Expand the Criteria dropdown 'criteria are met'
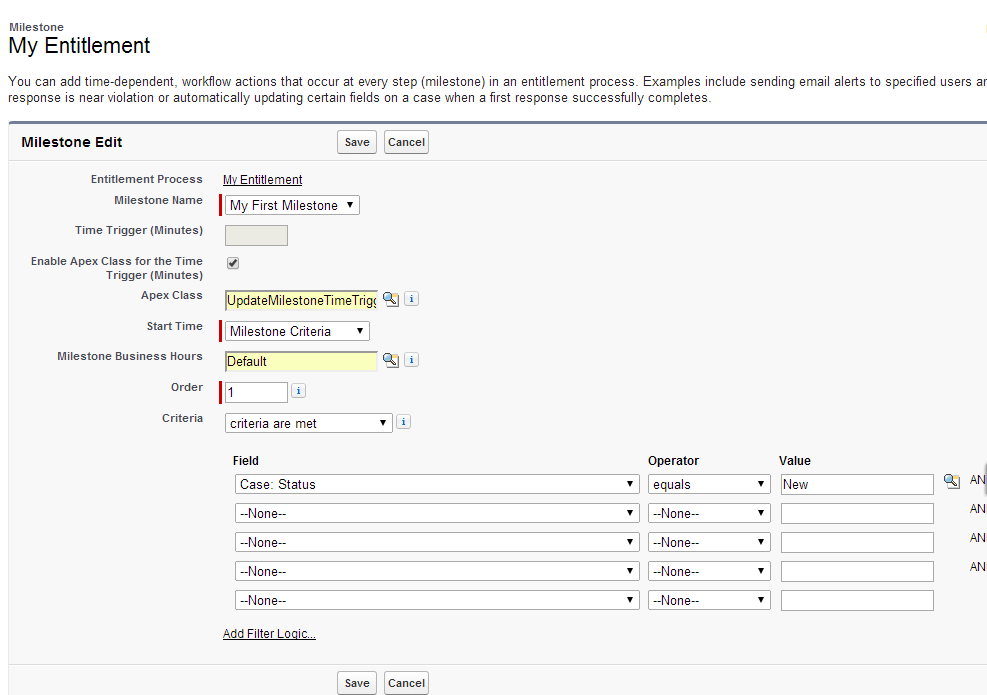This screenshot has height=695, width=987. point(308,423)
